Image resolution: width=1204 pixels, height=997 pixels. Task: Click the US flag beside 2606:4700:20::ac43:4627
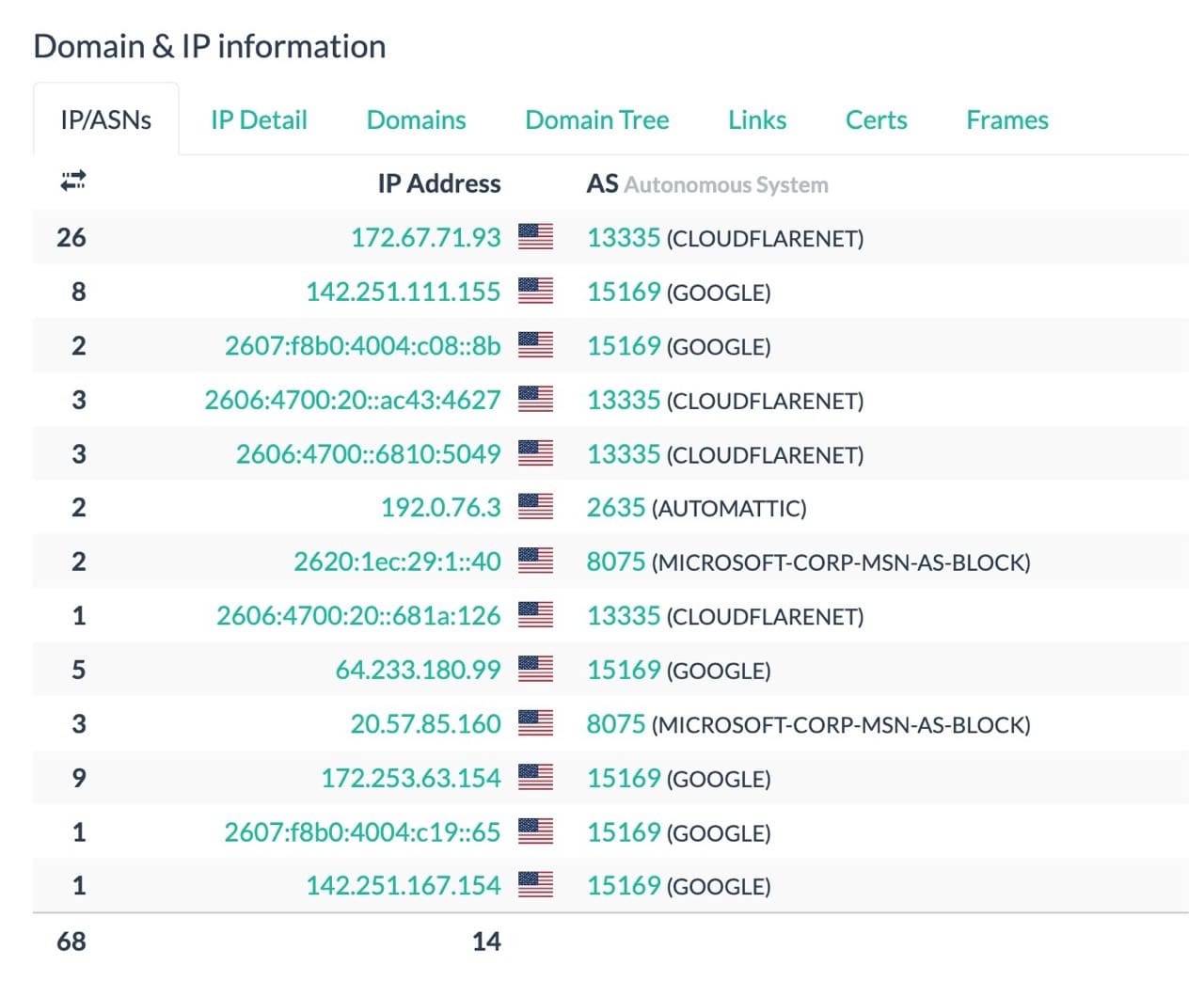[x=535, y=399]
